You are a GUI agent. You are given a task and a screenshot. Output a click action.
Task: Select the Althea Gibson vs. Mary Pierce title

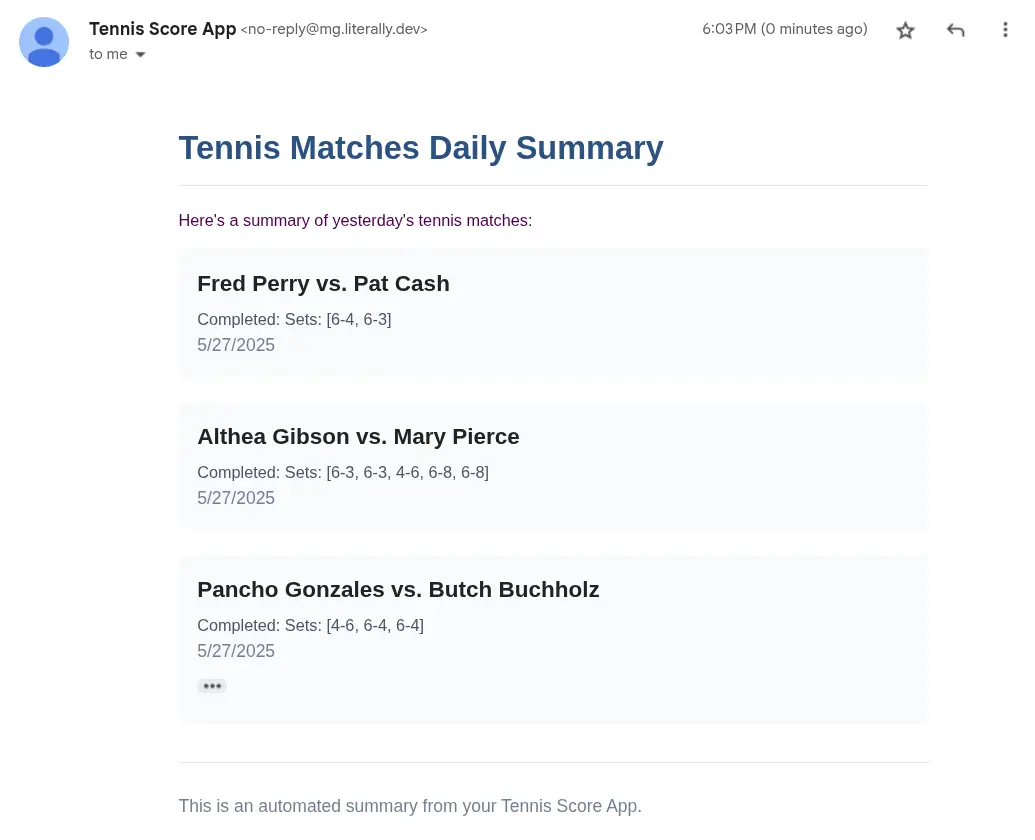pos(358,437)
